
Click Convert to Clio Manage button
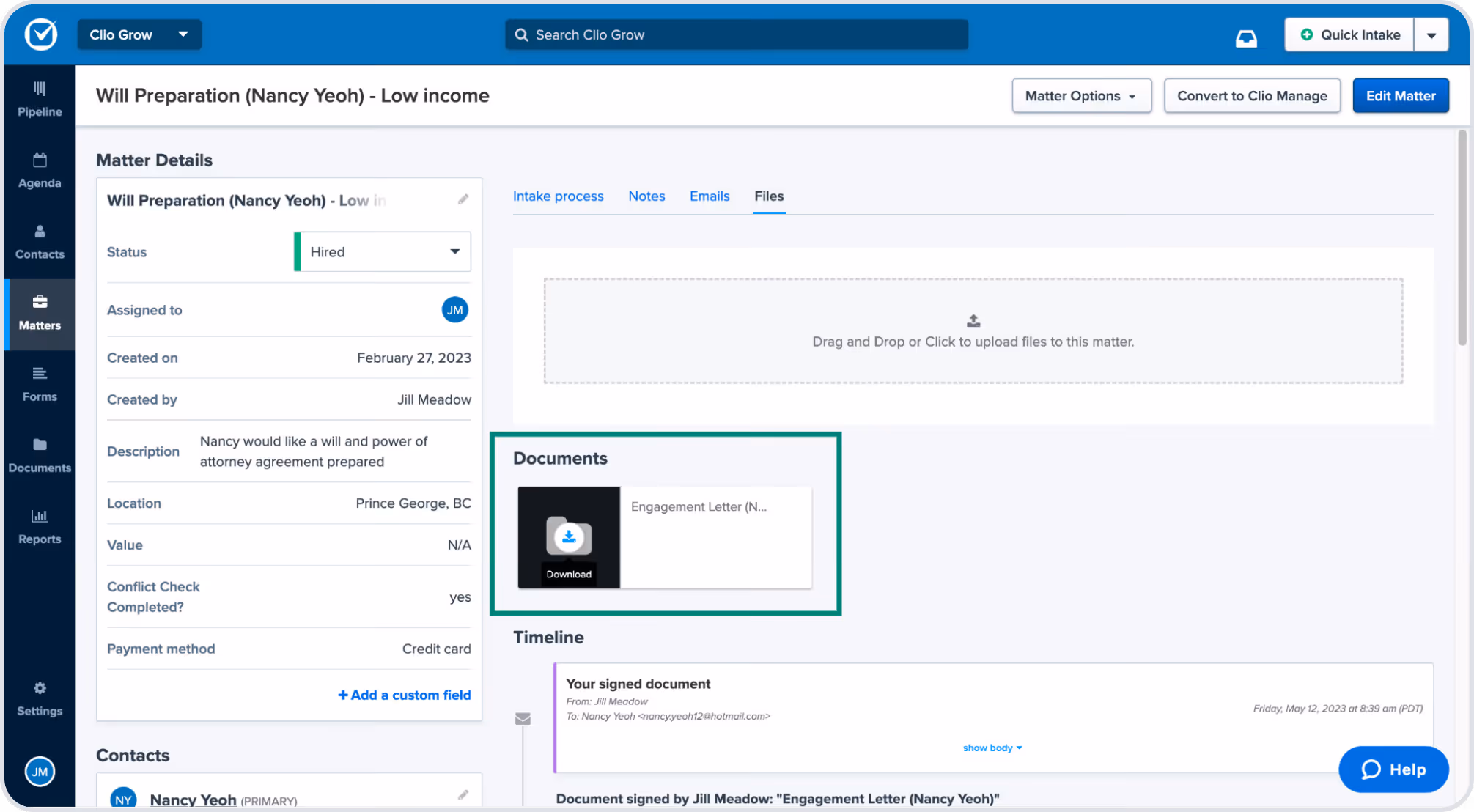(1252, 96)
